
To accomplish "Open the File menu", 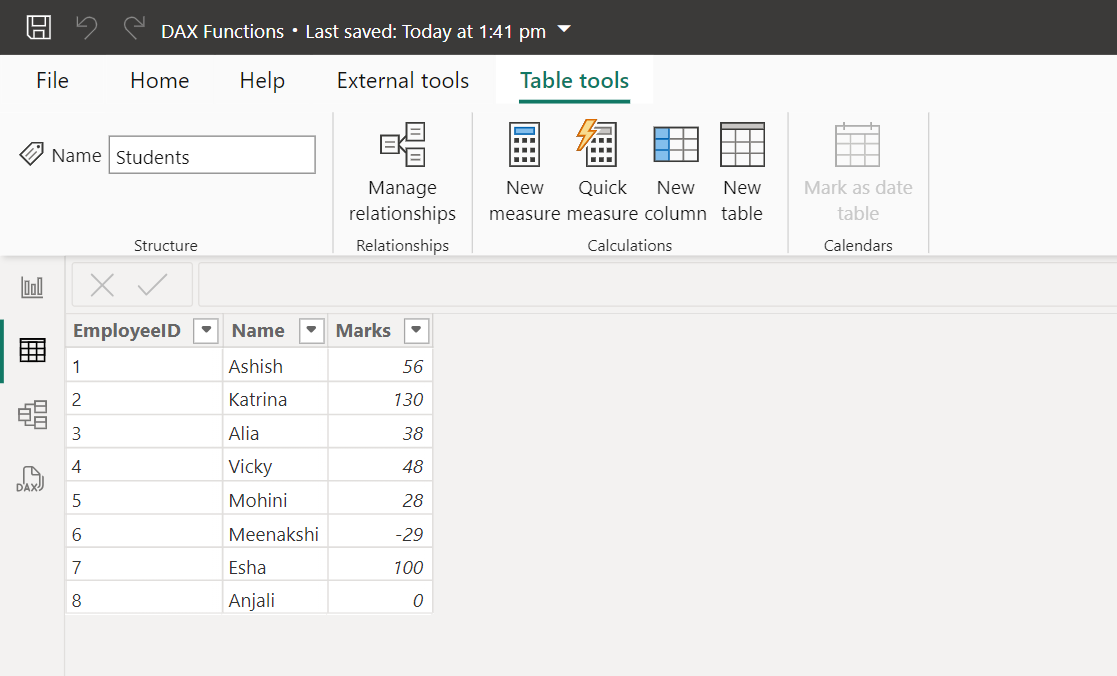I will (x=52, y=81).
